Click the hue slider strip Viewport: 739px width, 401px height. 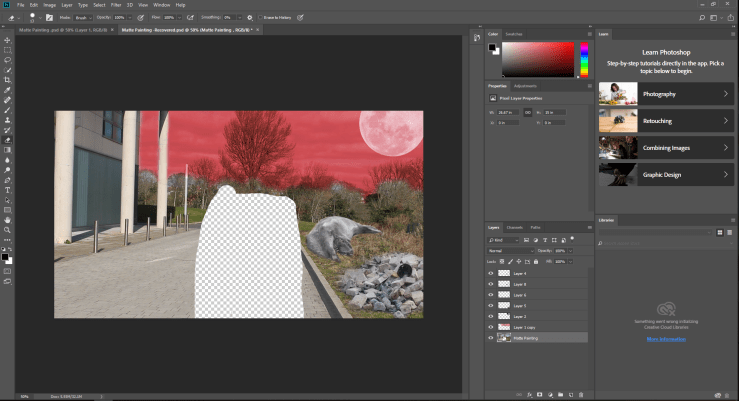[x=584, y=60]
